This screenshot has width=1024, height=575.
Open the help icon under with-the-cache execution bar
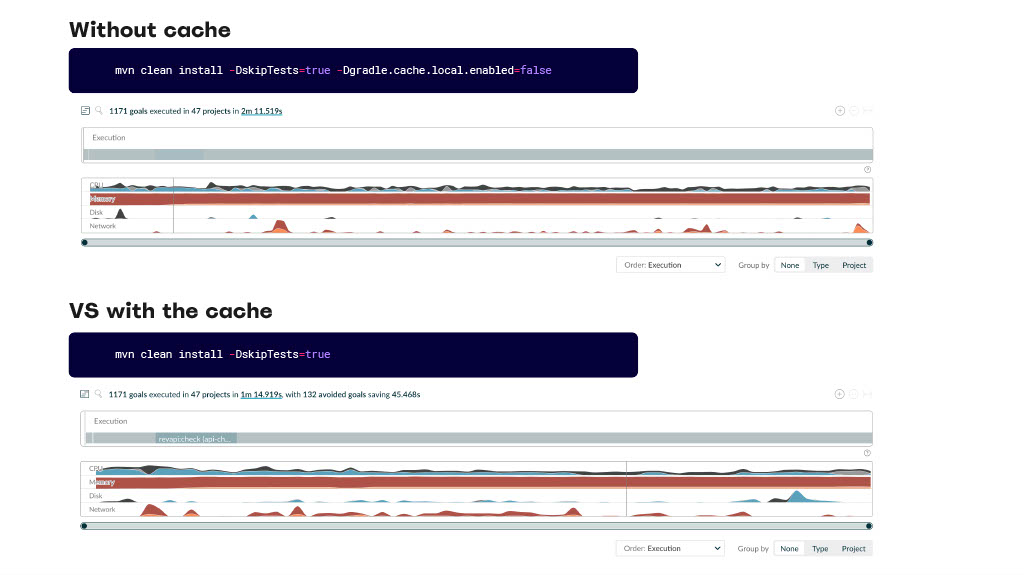click(867, 453)
